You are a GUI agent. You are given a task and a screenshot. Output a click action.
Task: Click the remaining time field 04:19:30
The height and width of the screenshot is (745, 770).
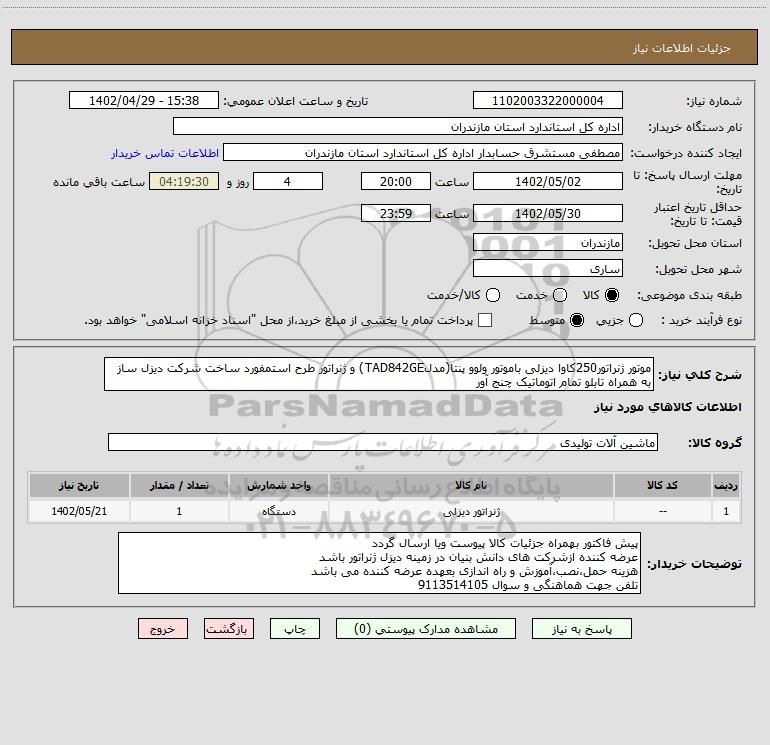point(184,181)
